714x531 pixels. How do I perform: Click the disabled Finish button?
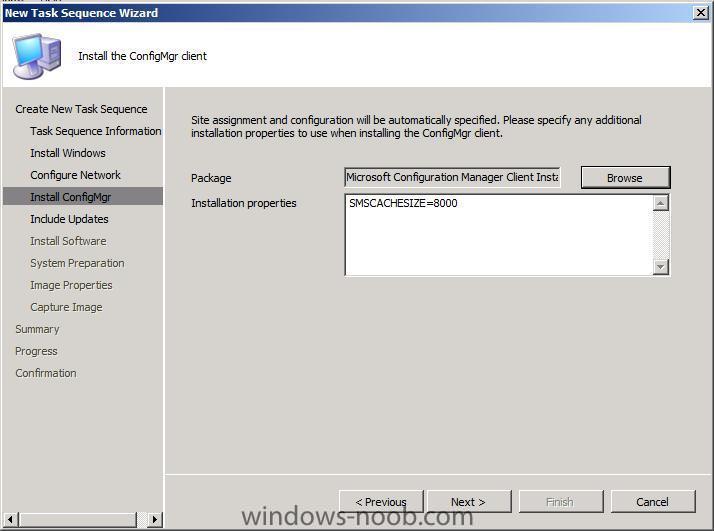click(561, 502)
